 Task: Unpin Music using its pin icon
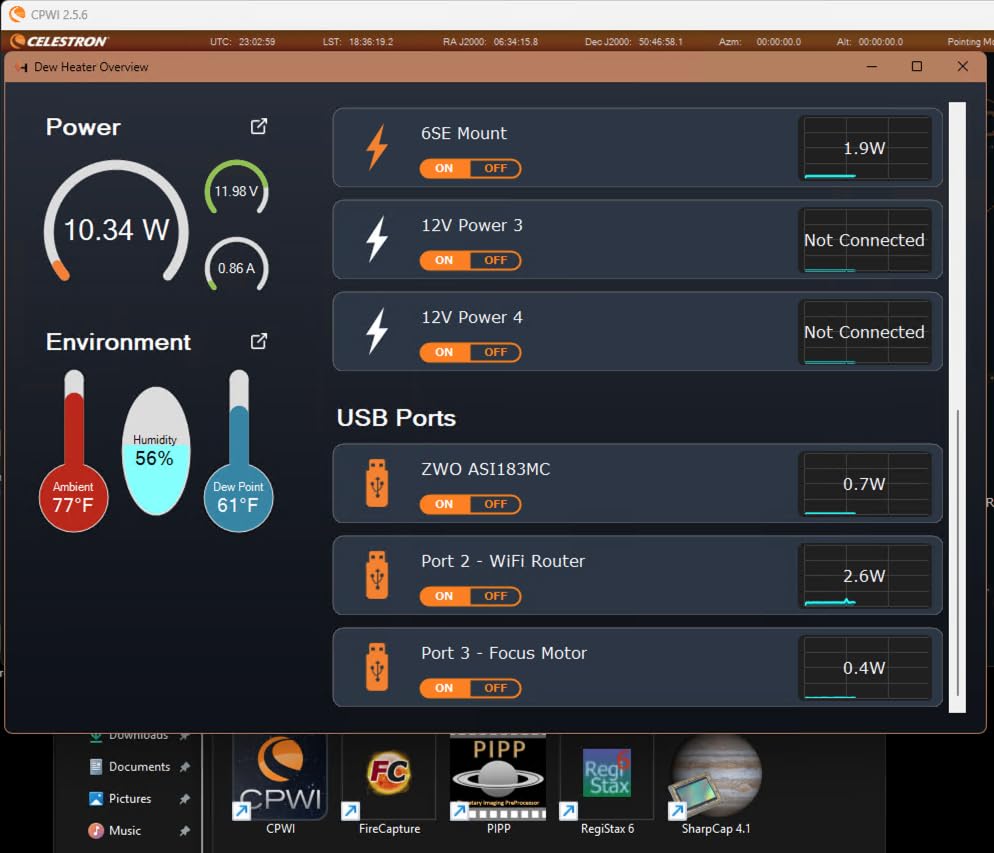click(x=184, y=830)
